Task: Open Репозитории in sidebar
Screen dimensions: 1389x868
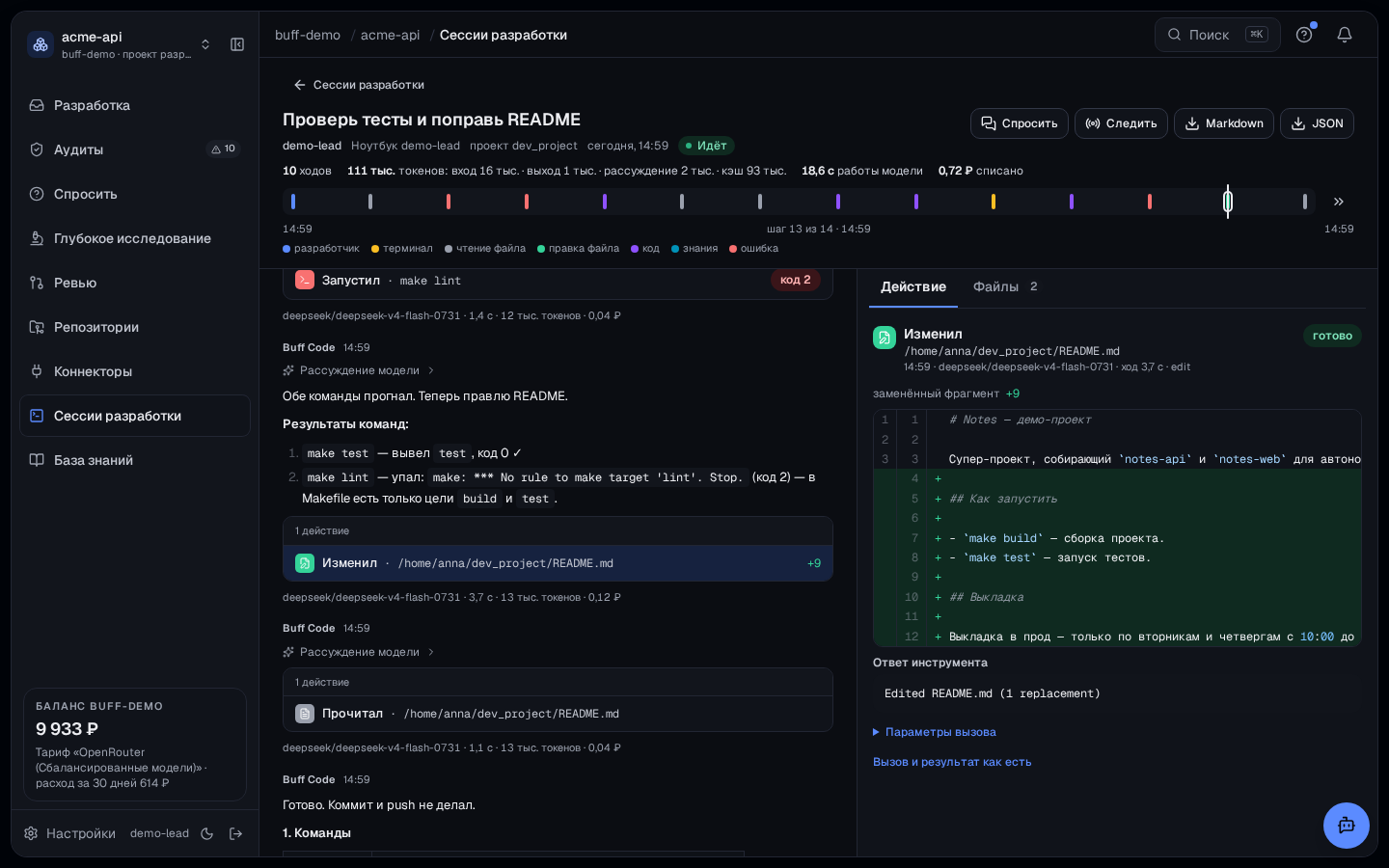Action: [x=135, y=327]
